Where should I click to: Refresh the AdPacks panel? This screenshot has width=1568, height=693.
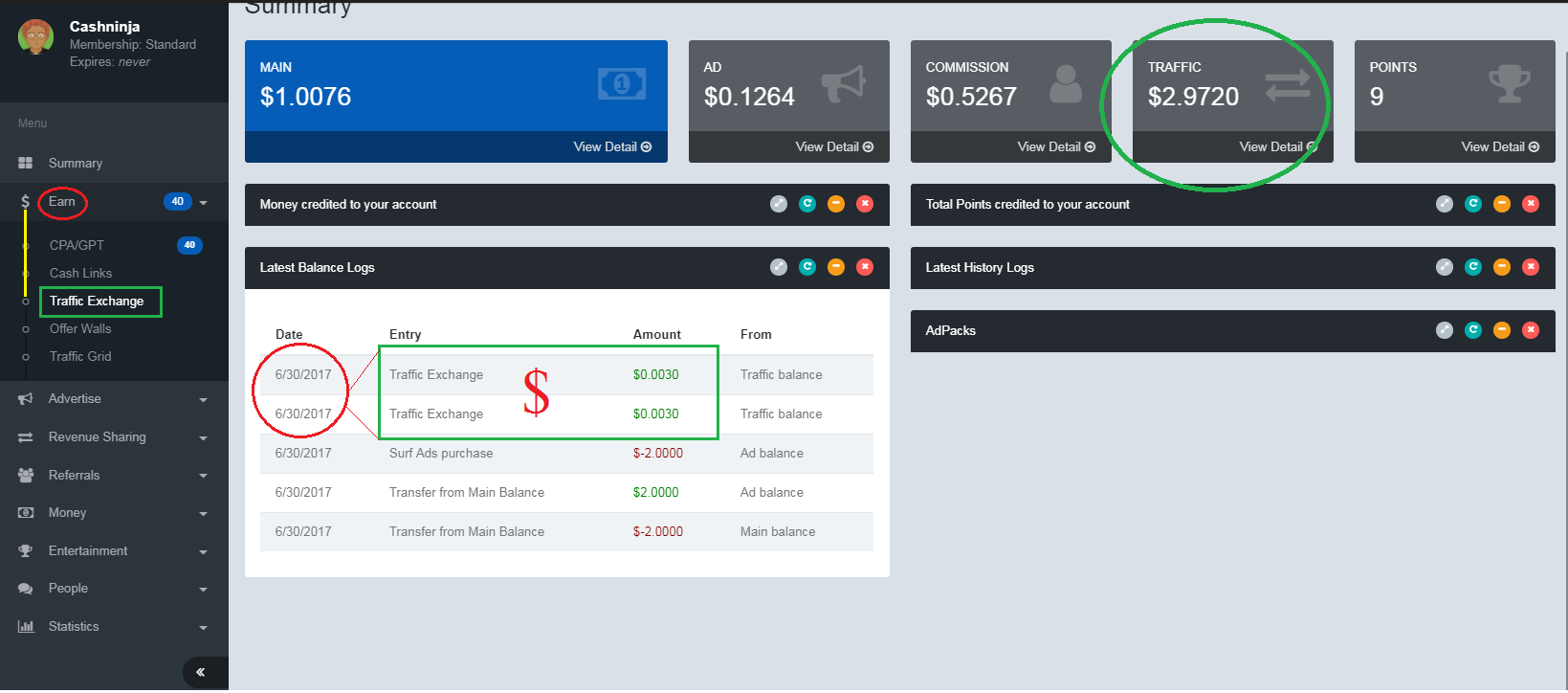coord(1473,330)
